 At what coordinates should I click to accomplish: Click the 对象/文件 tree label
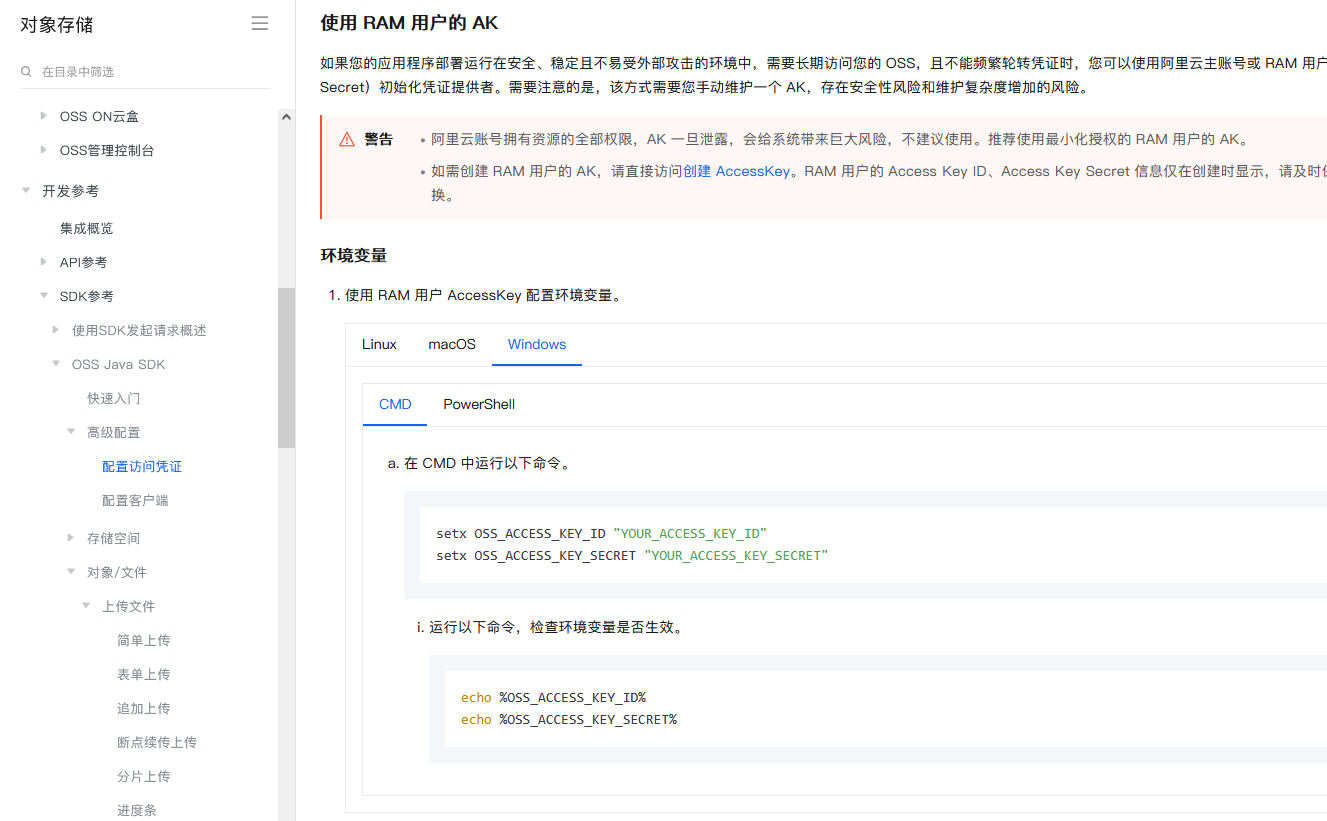point(117,572)
